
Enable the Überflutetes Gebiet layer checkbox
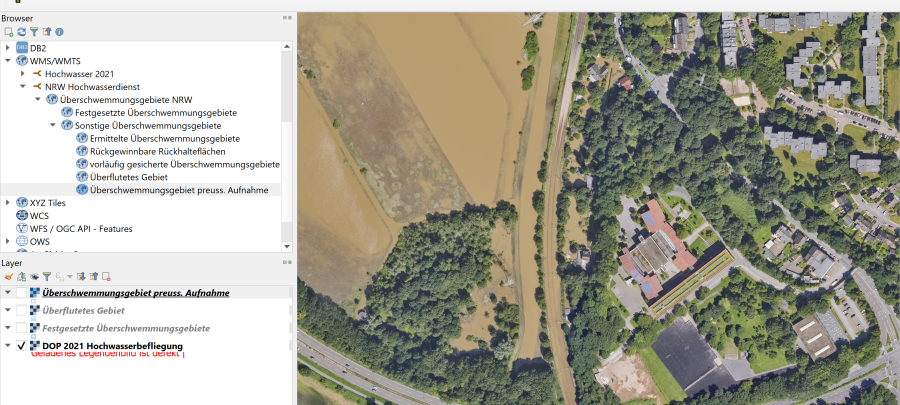coord(22,311)
